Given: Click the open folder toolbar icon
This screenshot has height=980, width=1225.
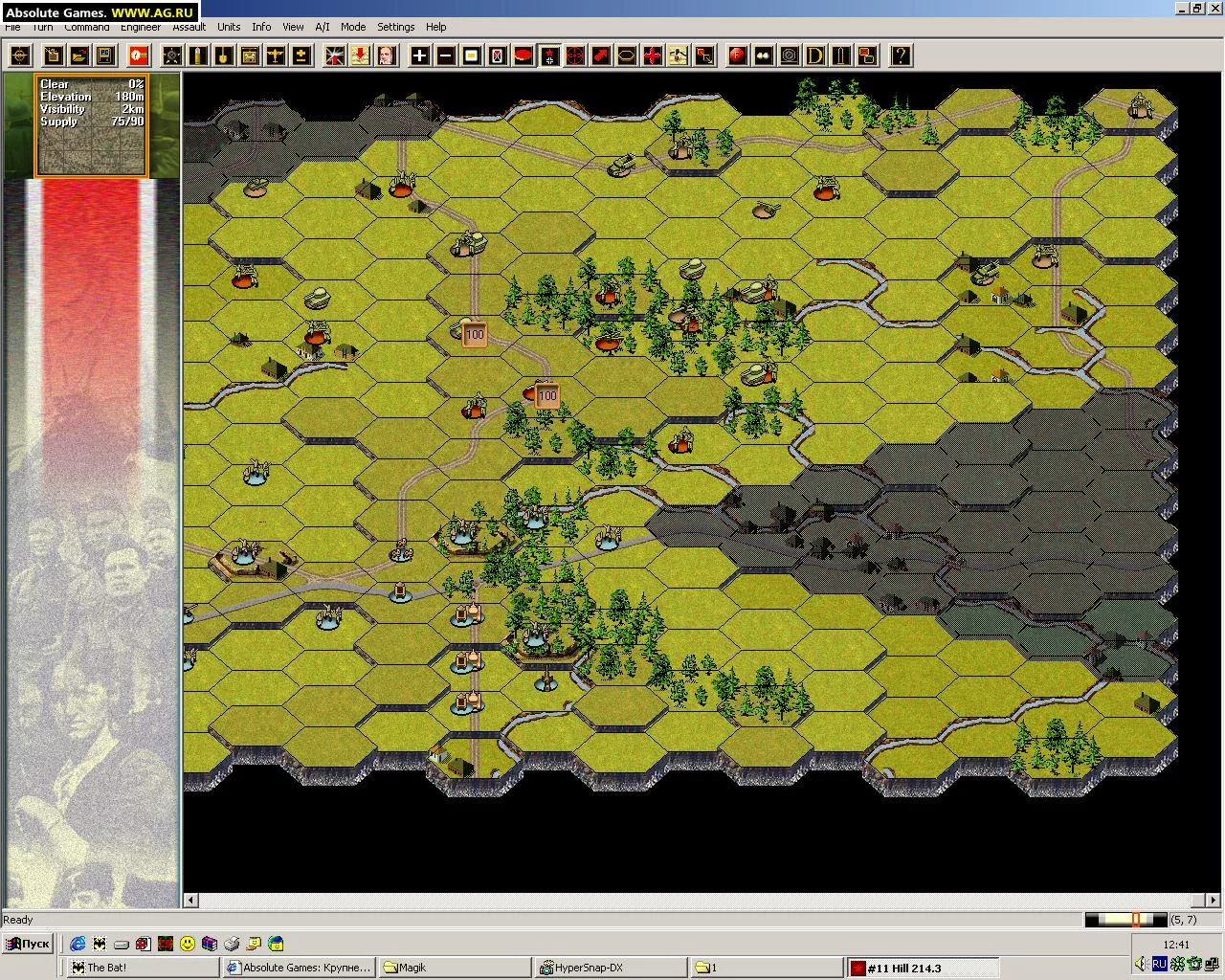Looking at the screenshot, I should pos(79,56).
